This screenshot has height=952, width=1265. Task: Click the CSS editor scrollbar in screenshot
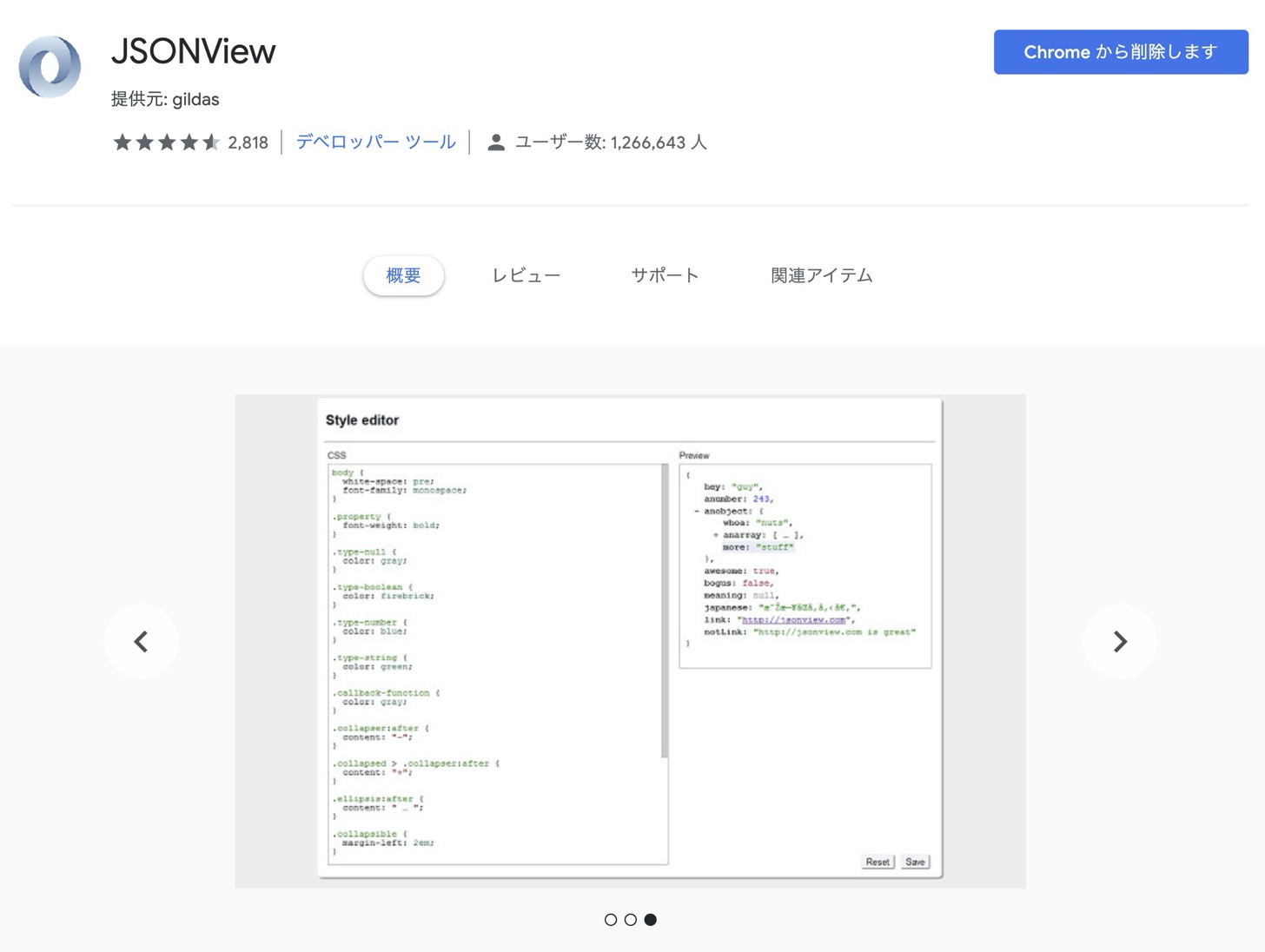tap(665, 612)
